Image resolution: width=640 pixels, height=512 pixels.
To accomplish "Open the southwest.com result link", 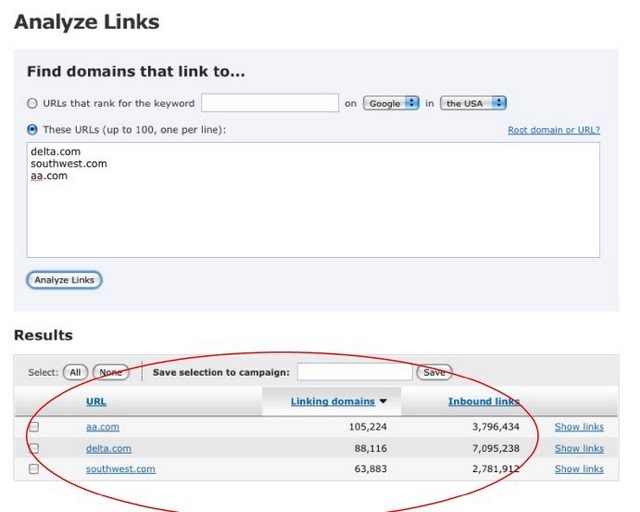I will [x=121, y=469].
